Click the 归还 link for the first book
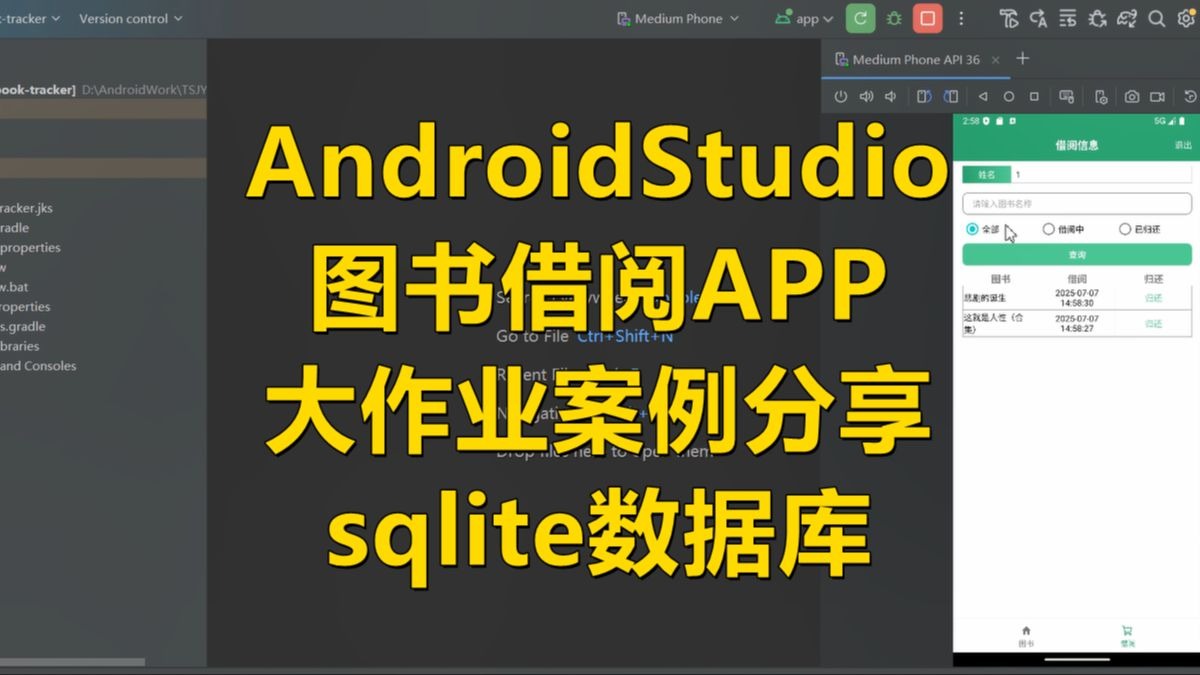 point(1153,298)
